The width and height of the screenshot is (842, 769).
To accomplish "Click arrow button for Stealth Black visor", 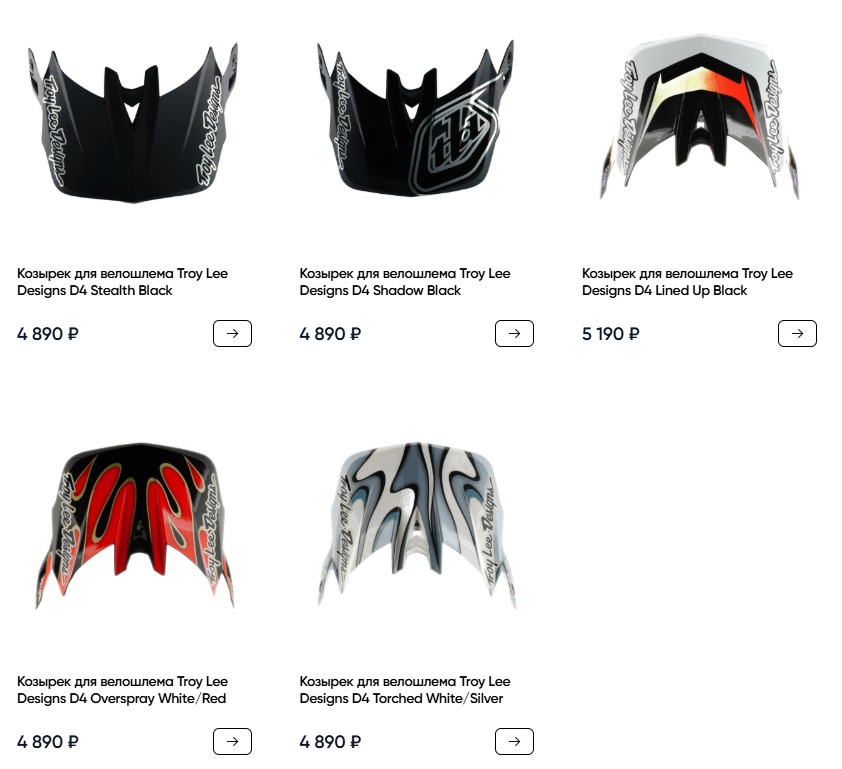I will (232, 333).
